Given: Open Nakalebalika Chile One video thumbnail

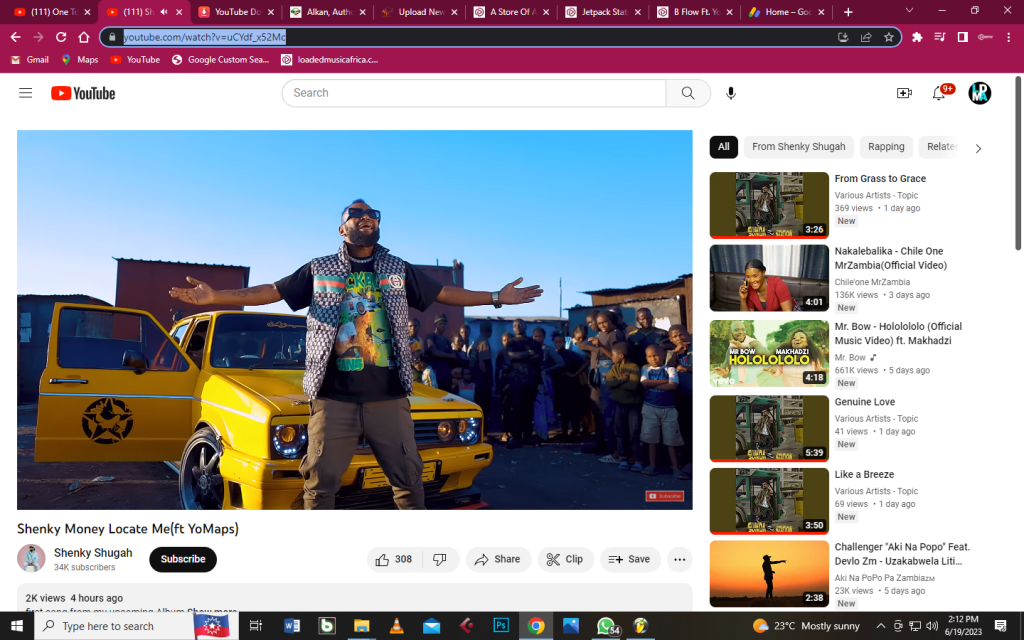Looking at the screenshot, I should 769,278.
